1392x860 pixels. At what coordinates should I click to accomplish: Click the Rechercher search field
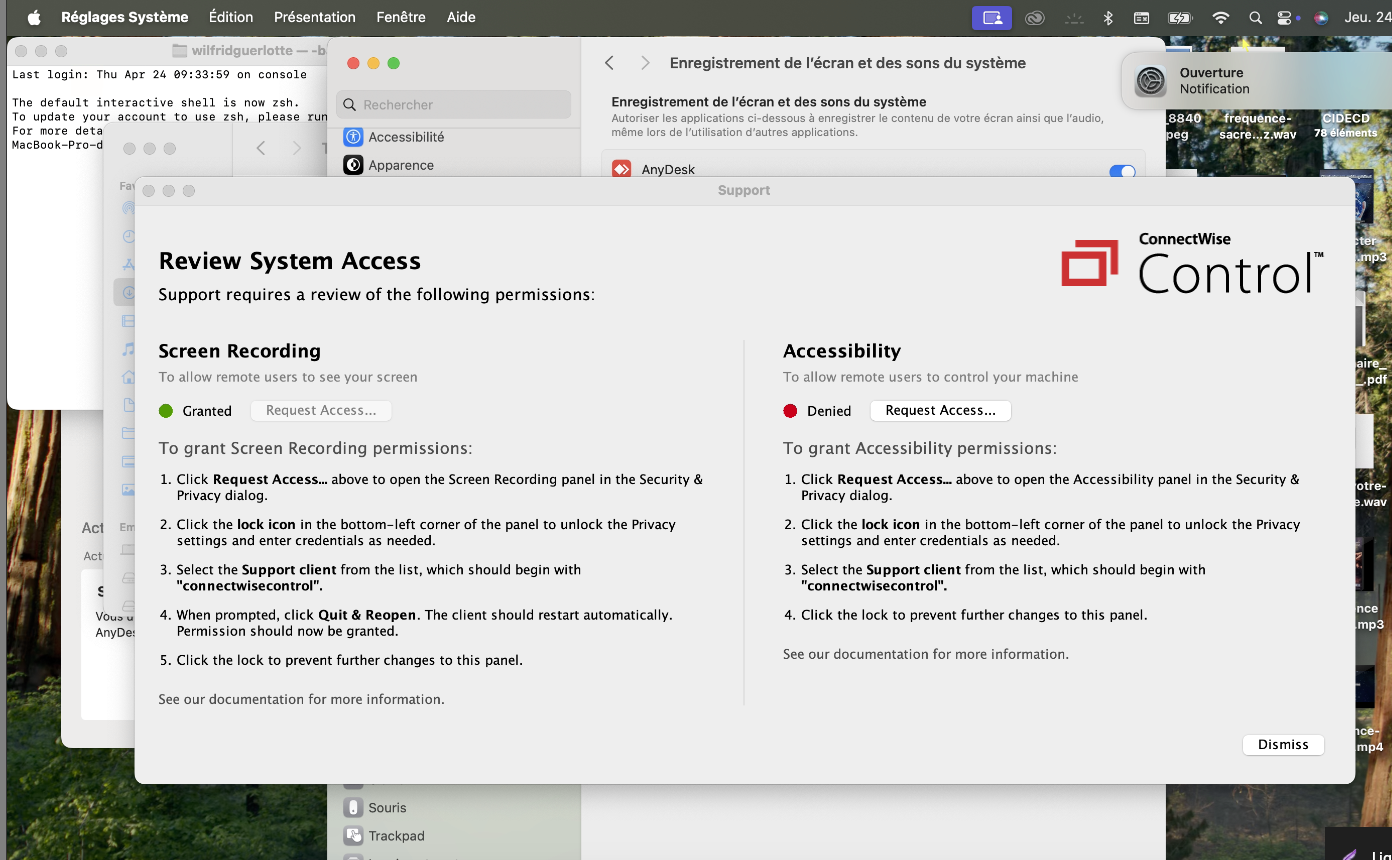point(455,105)
